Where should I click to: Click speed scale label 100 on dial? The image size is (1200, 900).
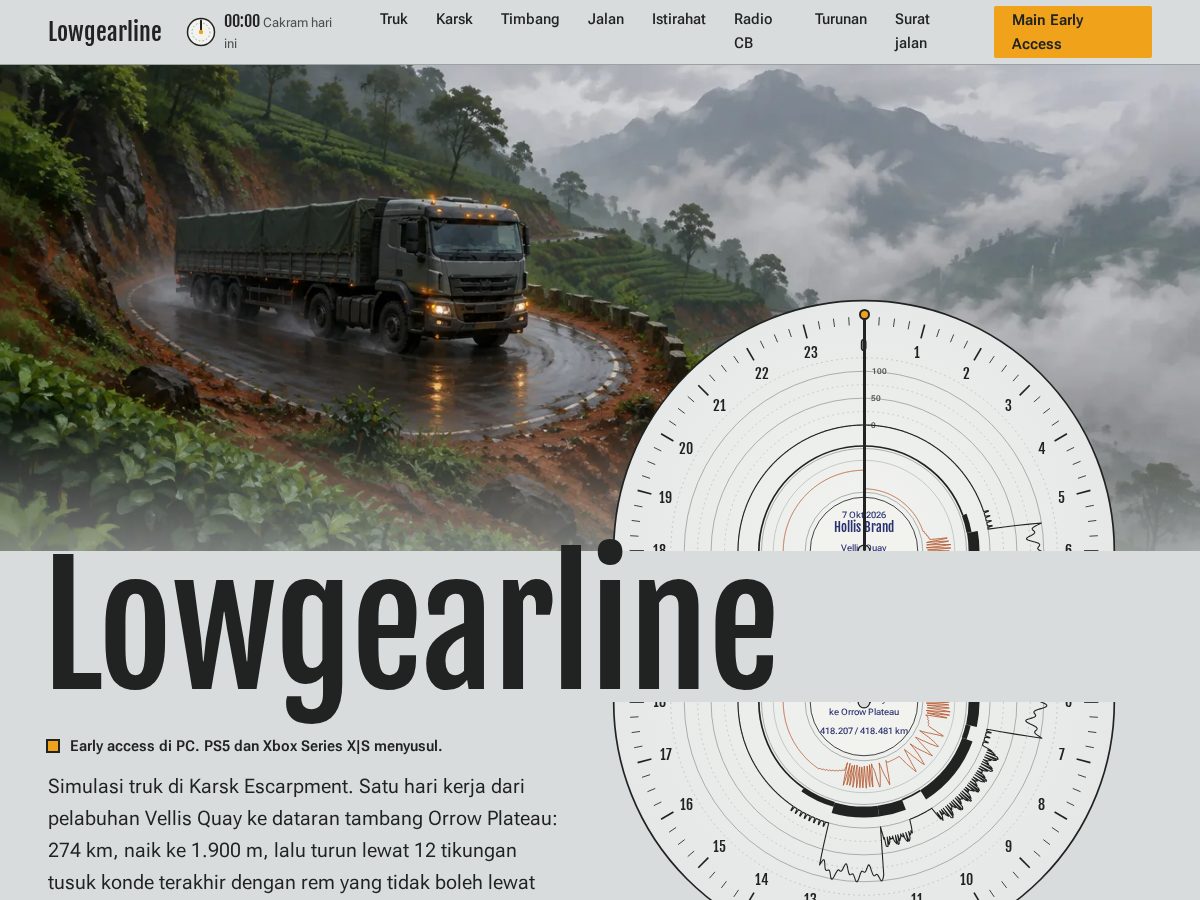(x=879, y=371)
